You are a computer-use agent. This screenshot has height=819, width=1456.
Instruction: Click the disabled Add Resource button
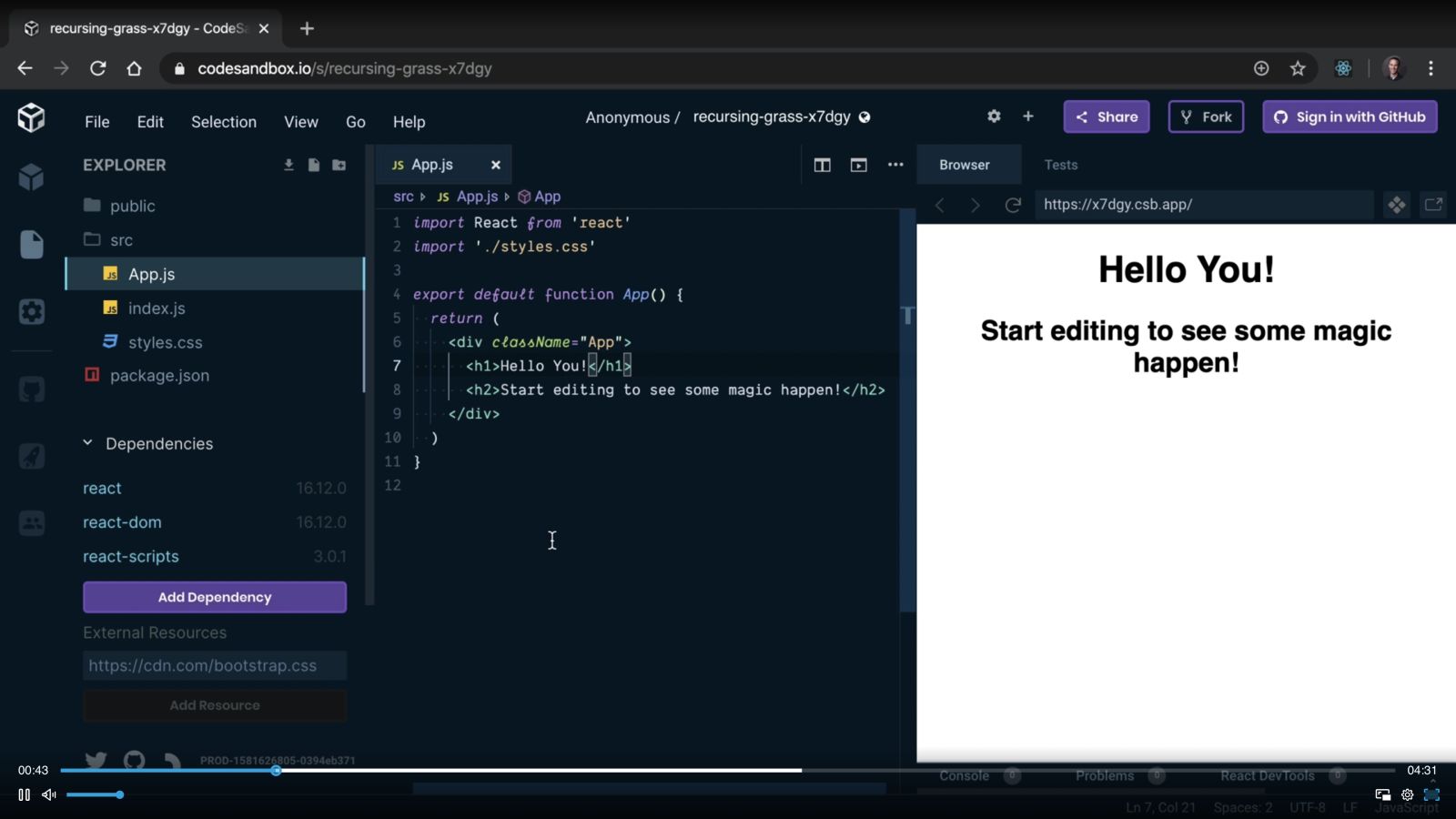coord(215,705)
